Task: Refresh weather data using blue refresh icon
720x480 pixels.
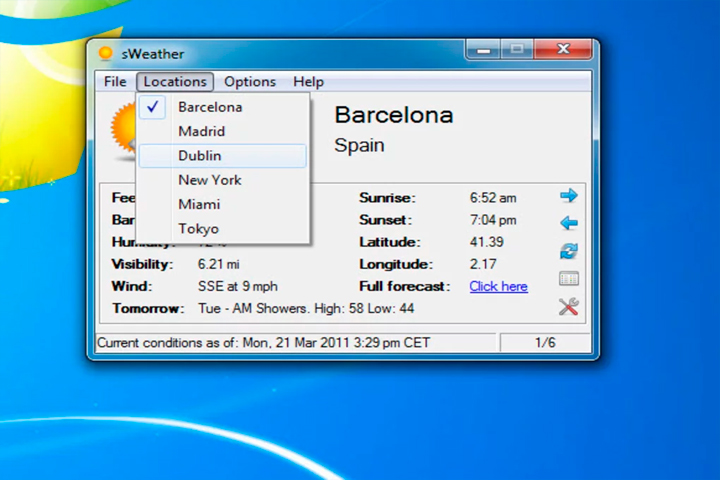Action: tap(568, 251)
